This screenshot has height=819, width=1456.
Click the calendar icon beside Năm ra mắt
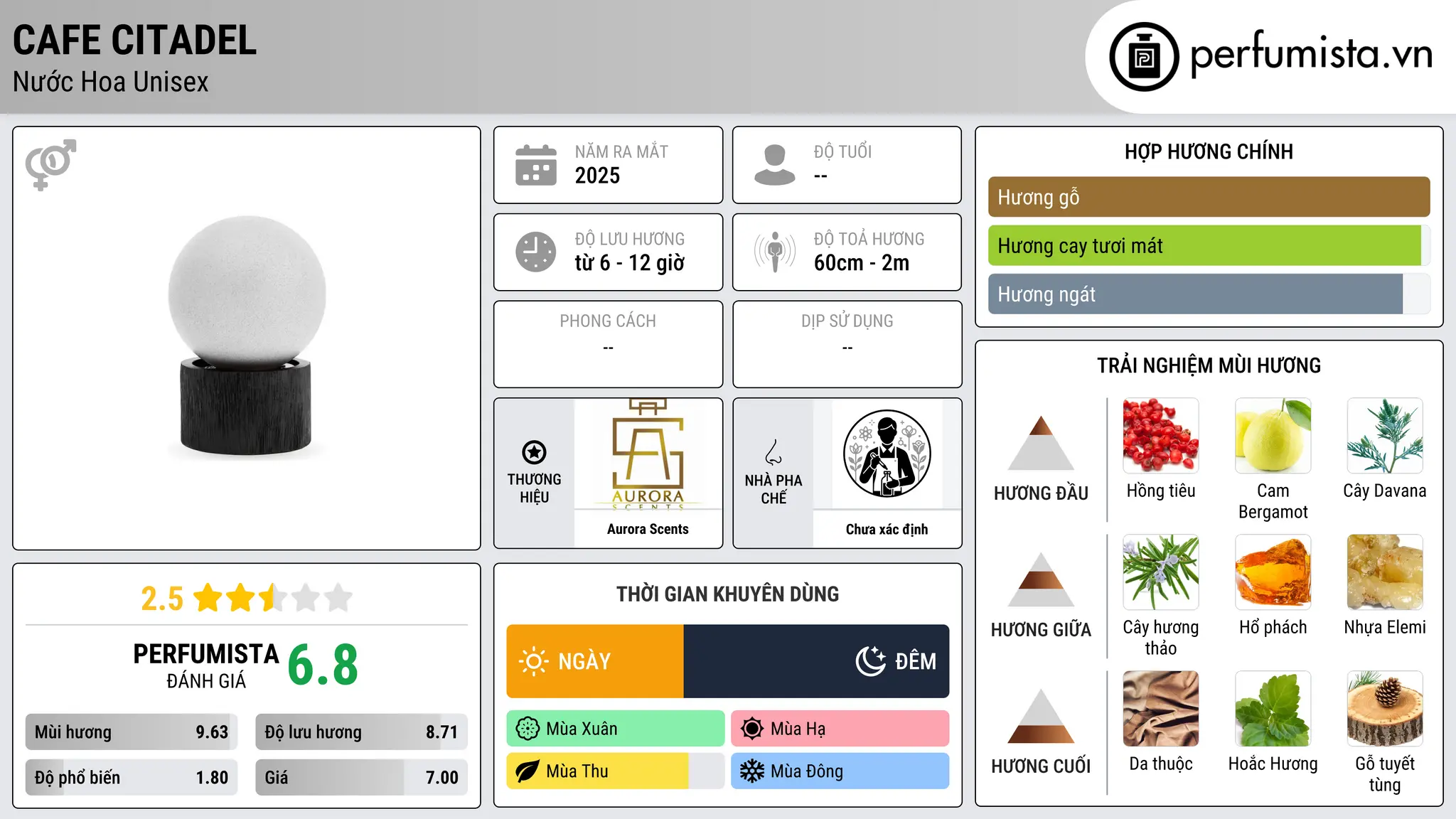(x=536, y=165)
